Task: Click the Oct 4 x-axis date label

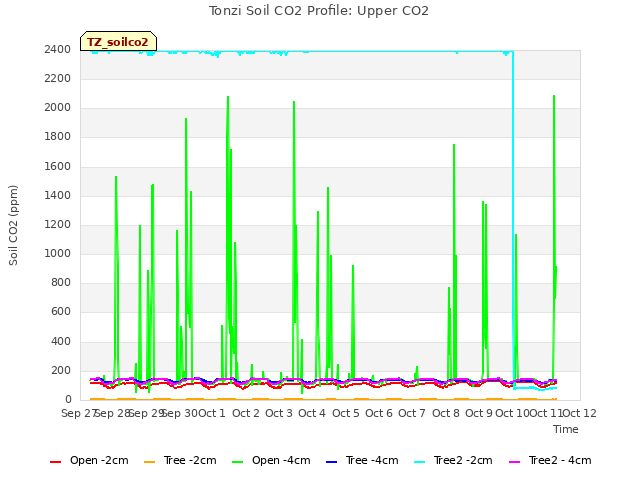Action: coord(312,413)
